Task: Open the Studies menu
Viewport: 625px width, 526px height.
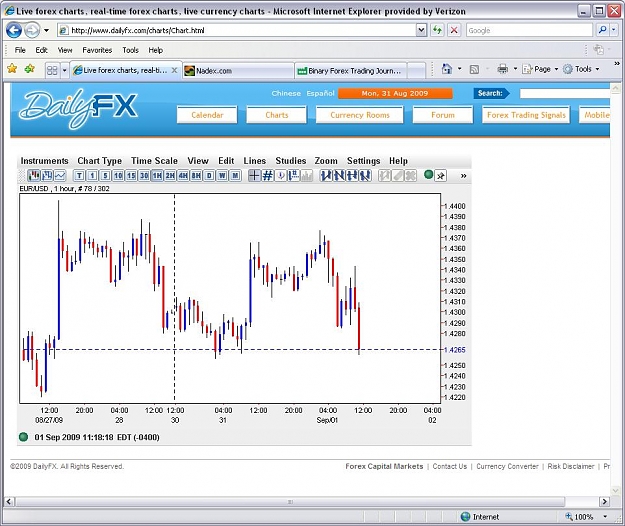Action: coord(291,161)
